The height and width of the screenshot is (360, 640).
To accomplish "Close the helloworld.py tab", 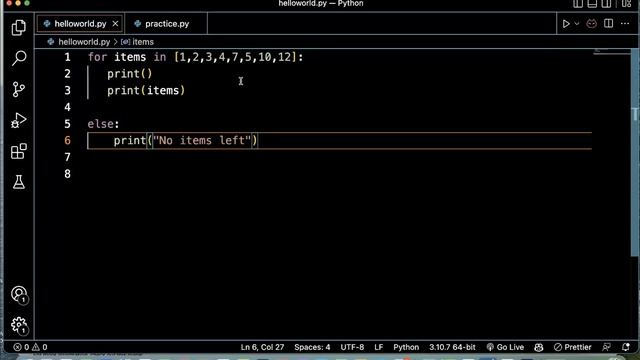I will [116, 24].
